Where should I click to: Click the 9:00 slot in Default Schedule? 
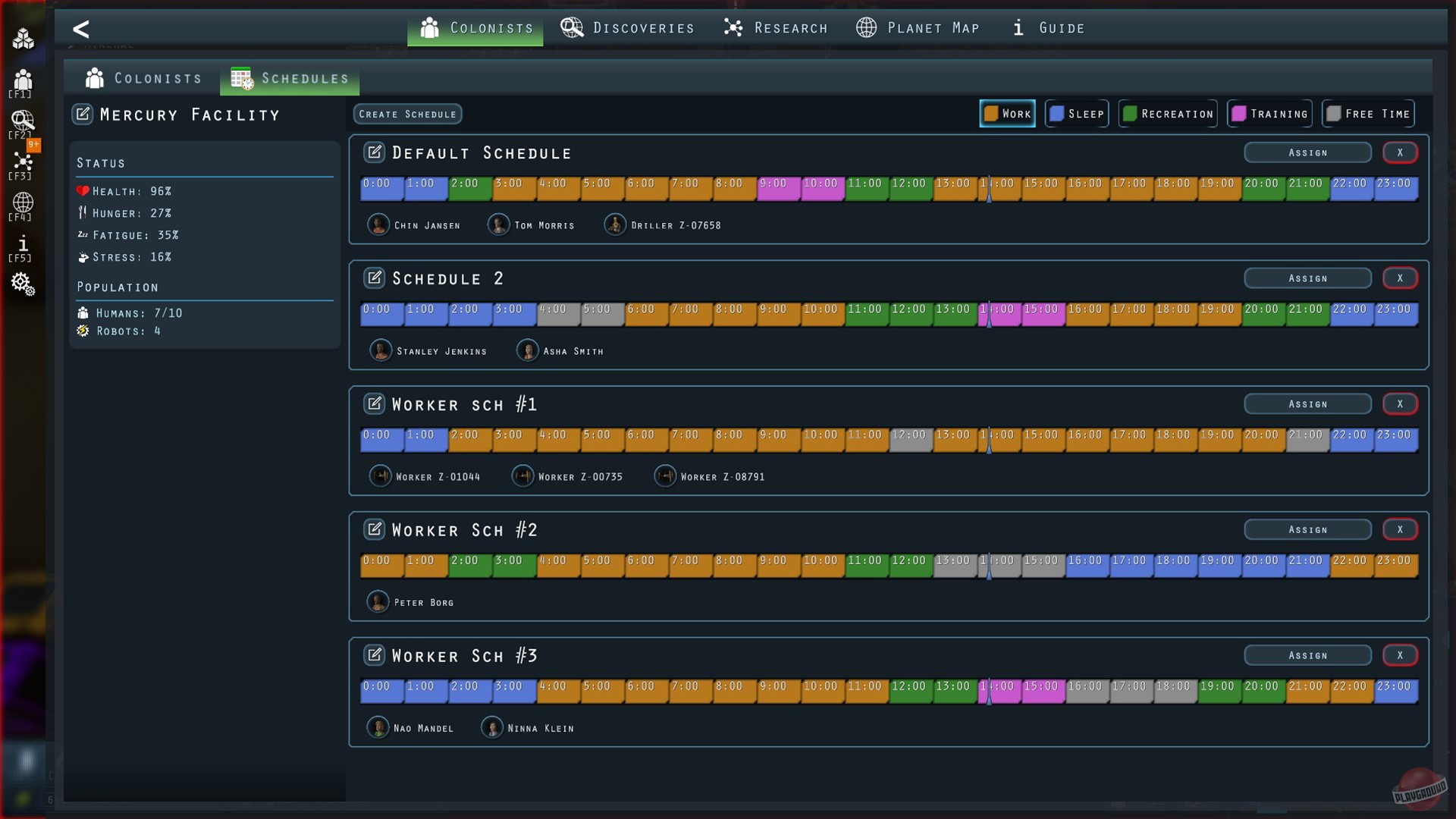click(x=779, y=189)
